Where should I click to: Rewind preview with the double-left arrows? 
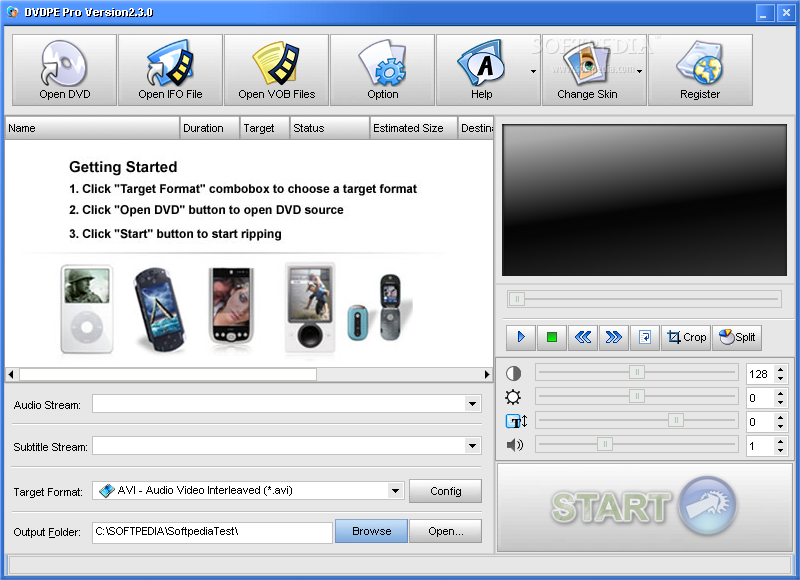(583, 337)
